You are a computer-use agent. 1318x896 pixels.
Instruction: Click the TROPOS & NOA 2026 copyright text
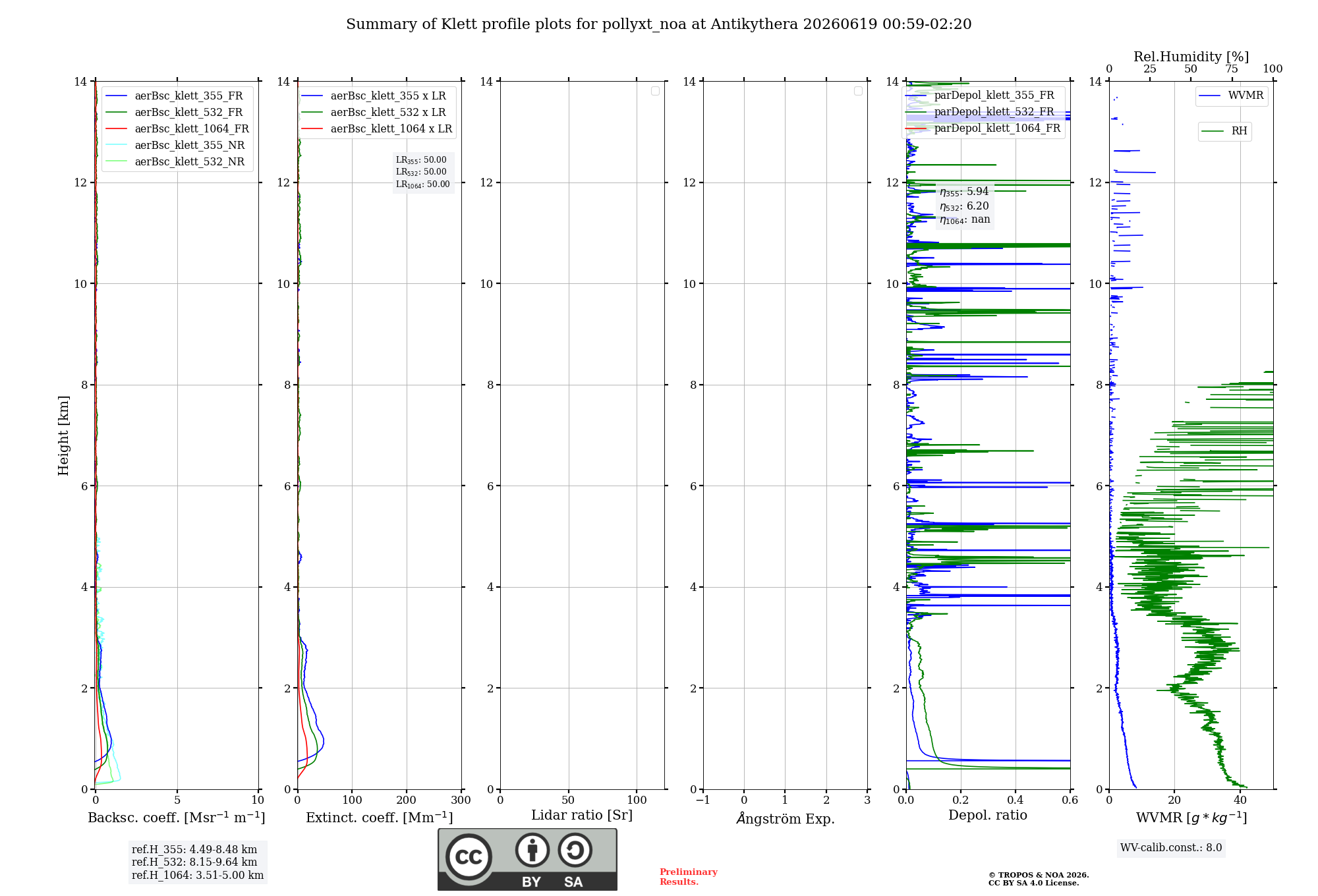[1039, 875]
